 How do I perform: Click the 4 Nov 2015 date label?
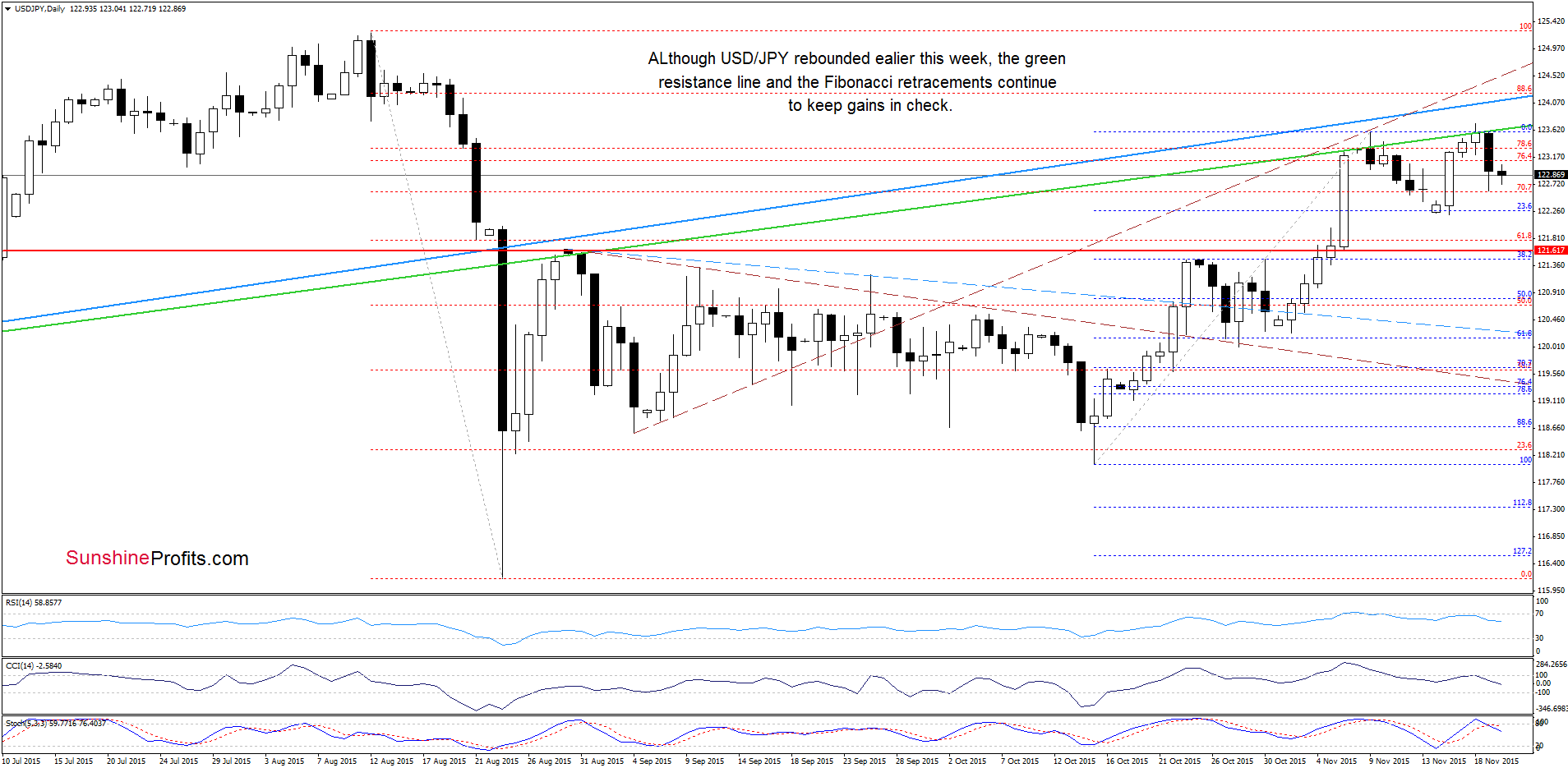(x=1335, y=761)
